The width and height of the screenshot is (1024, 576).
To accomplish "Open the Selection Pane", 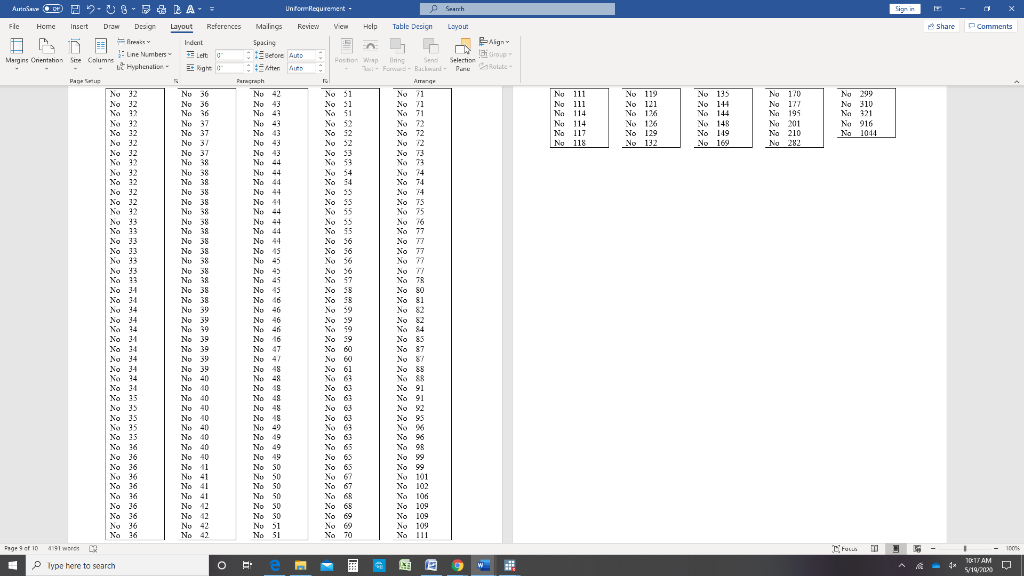I will pos(462,54).
